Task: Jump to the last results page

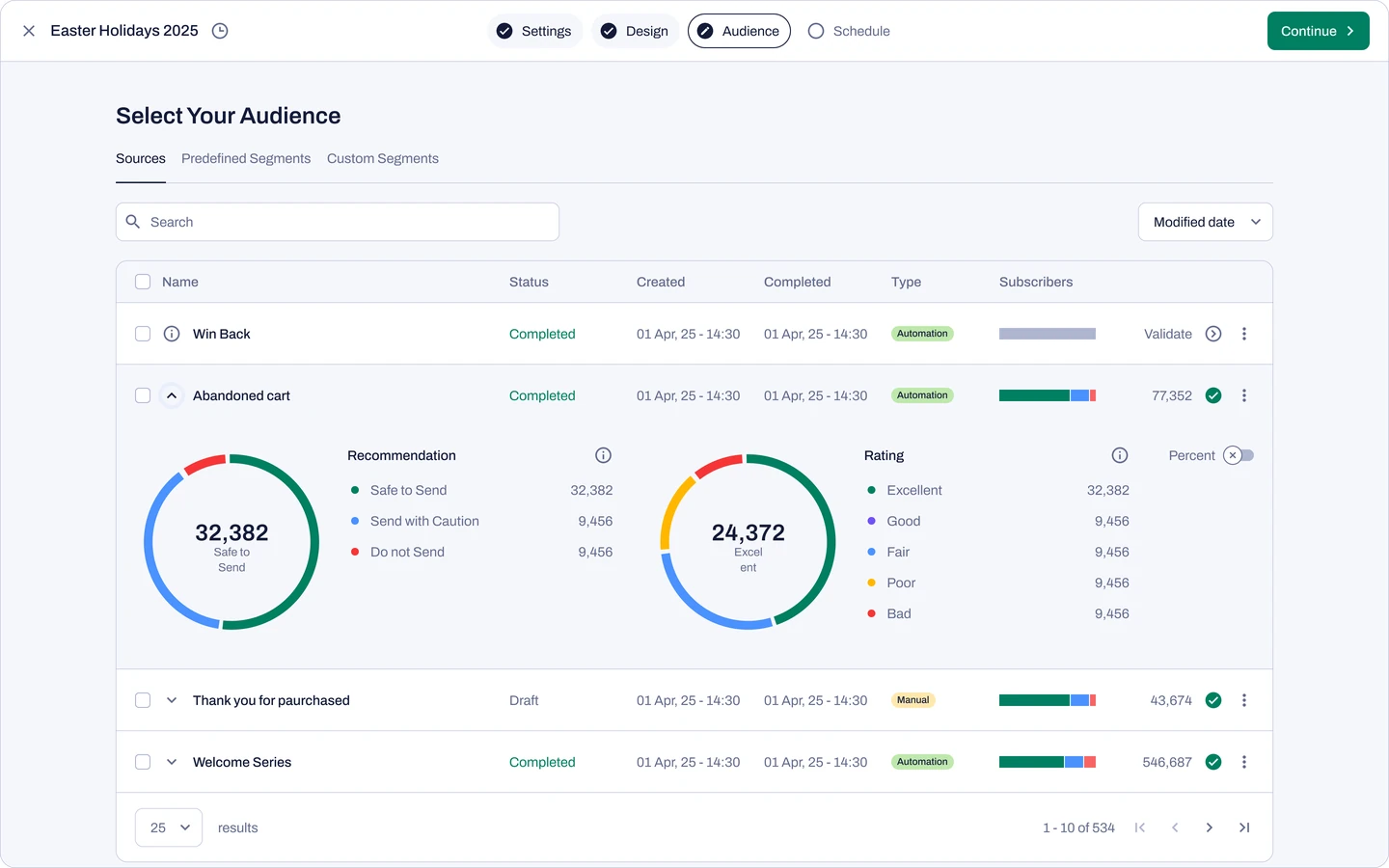Action: tap(1244, 827)
